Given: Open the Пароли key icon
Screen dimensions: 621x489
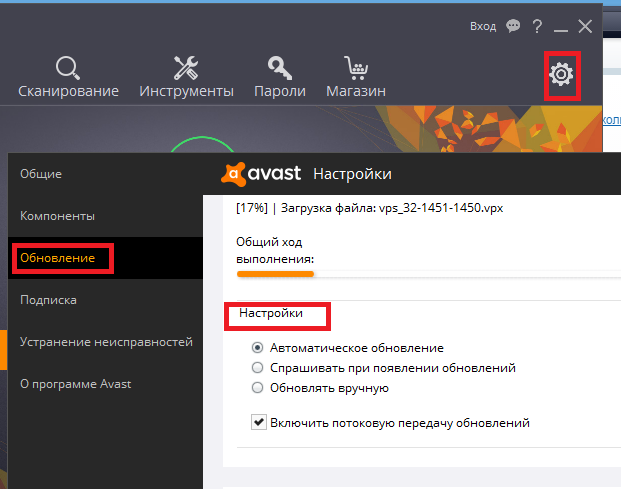Looking at the screenshot, I should coord(279,69).
